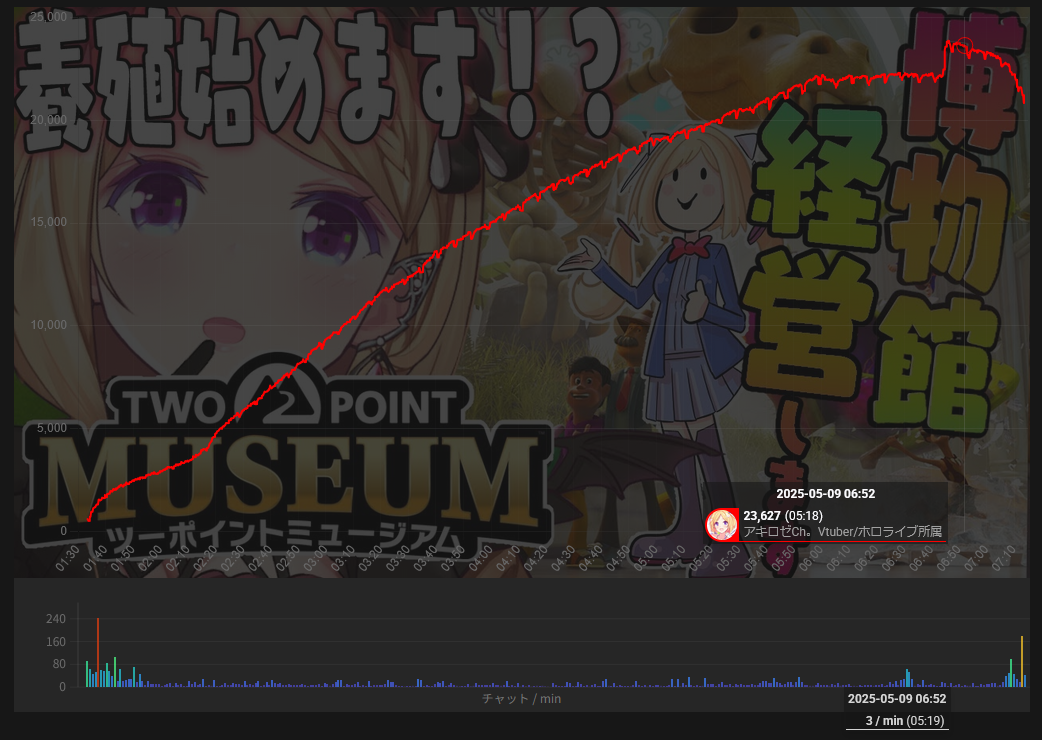Click the channel avatar in the viewer tooltip

click(722, 525)
